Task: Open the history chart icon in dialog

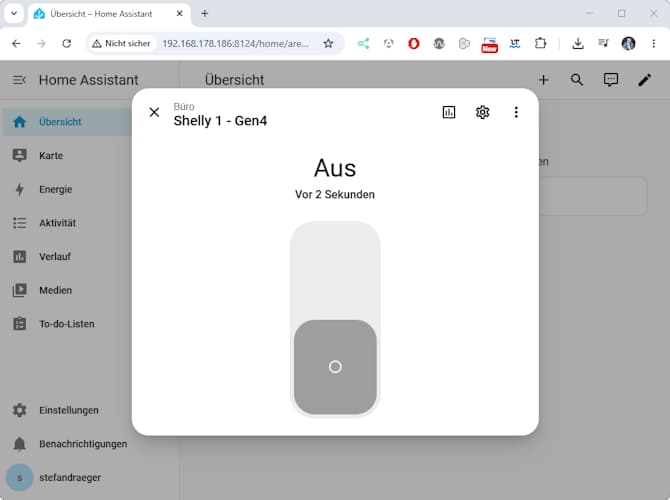Action: click(449, 112)
